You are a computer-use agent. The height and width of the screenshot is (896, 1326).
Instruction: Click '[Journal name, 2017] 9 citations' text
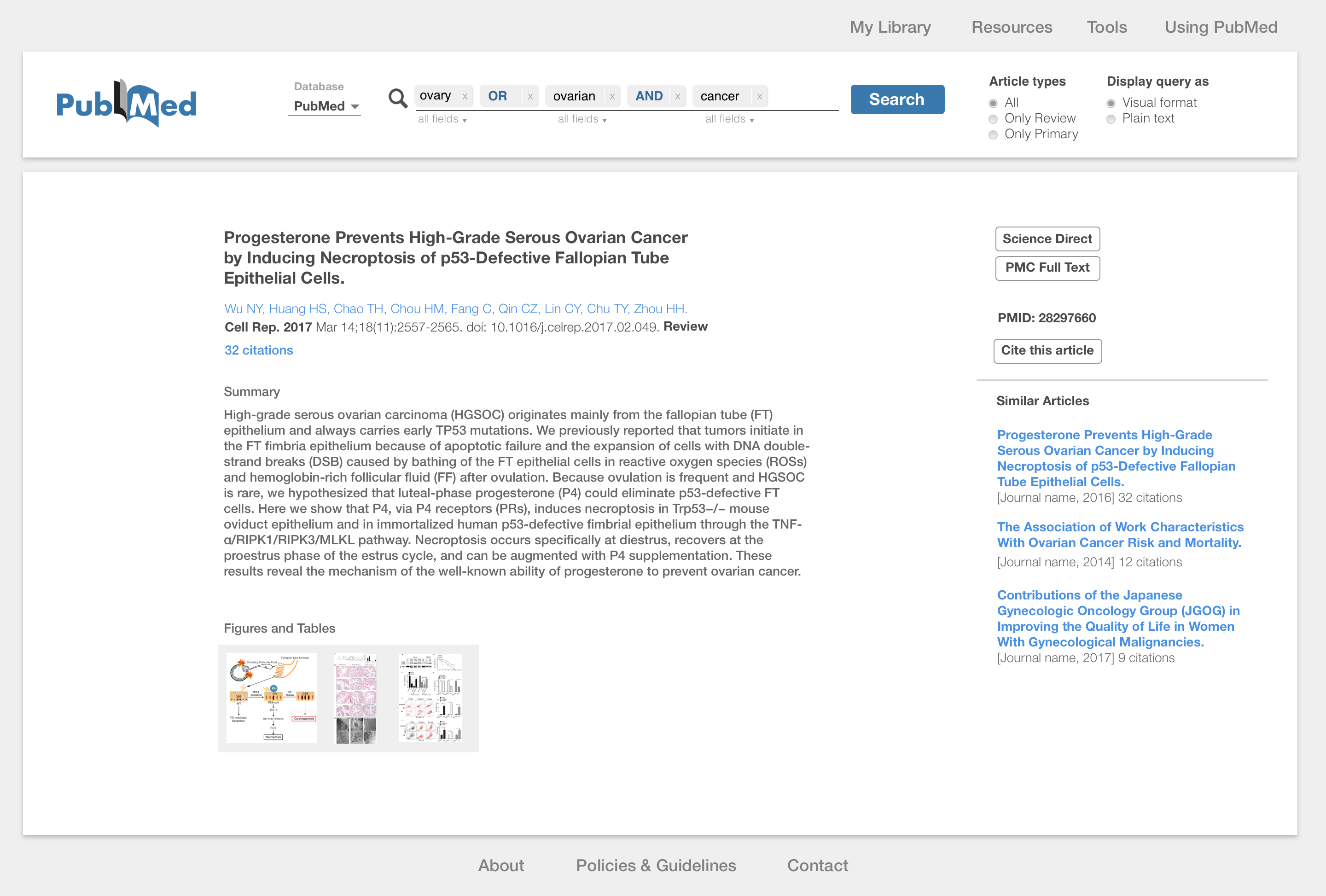1086,658
